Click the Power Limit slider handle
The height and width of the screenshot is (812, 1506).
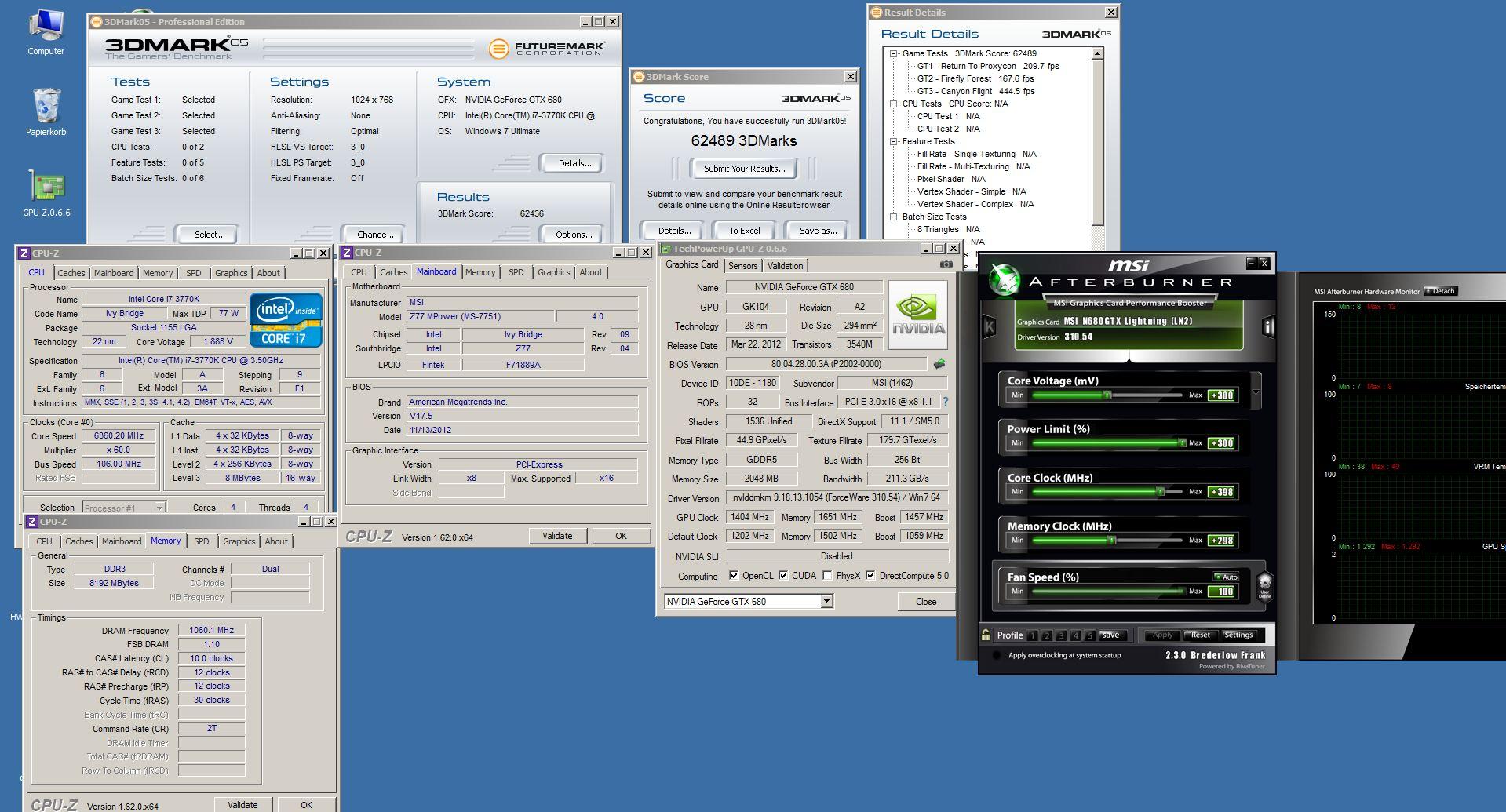click(x=1181, y=443)
